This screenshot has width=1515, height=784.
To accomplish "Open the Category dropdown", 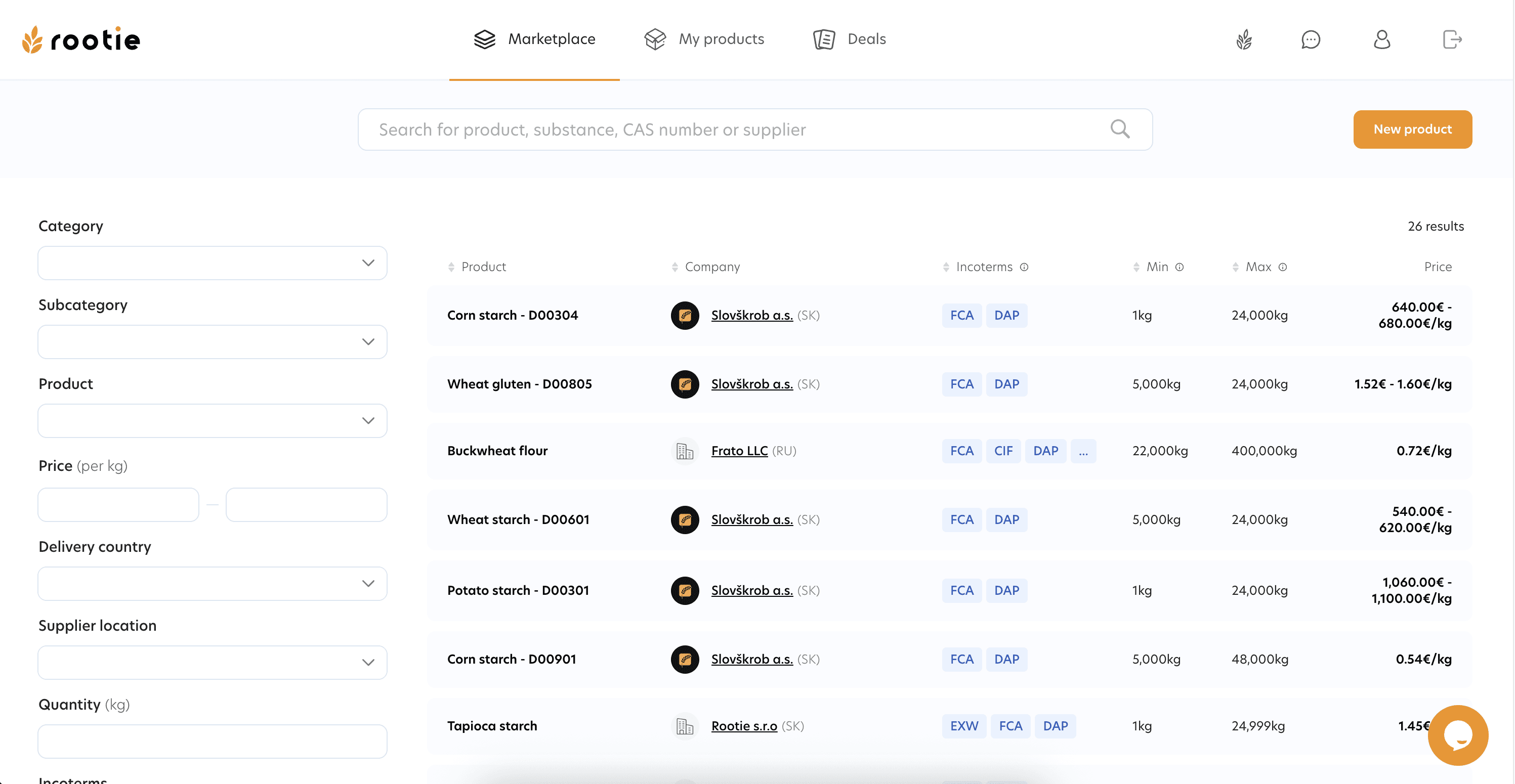I will [x=213, y=263].
